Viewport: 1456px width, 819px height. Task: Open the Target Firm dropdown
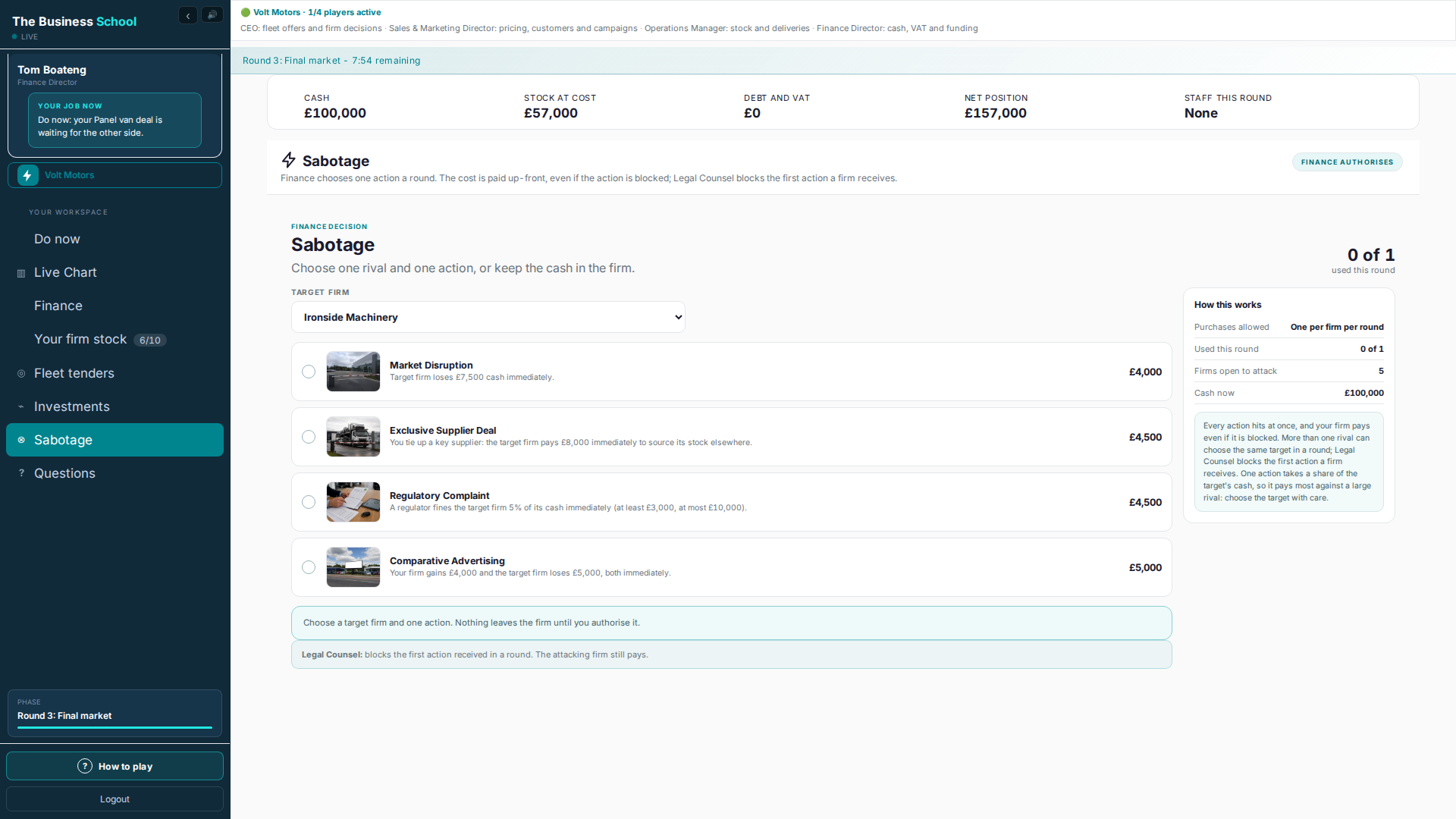(x=488, y=317)
